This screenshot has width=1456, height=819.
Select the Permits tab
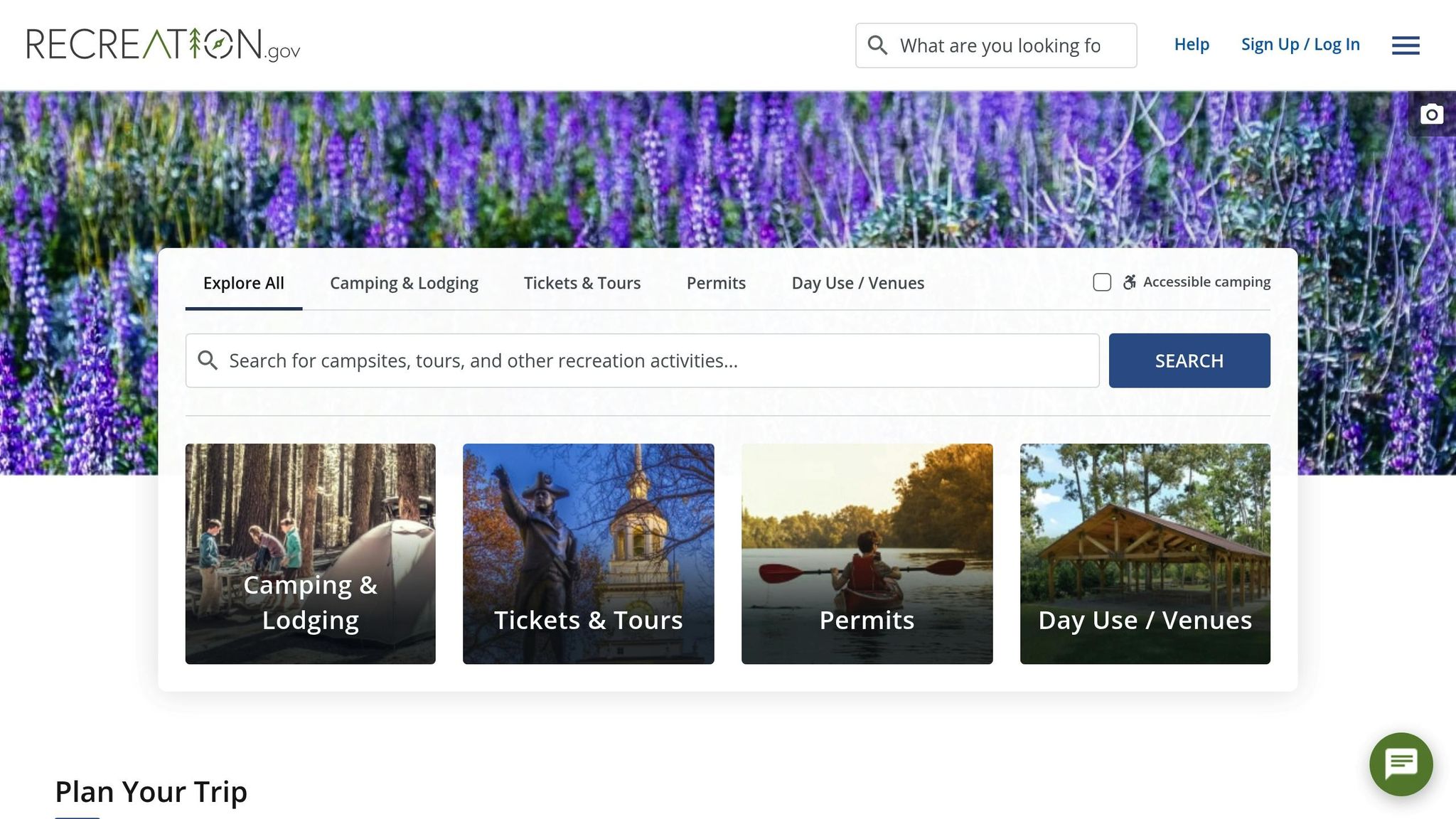point(716,283)
